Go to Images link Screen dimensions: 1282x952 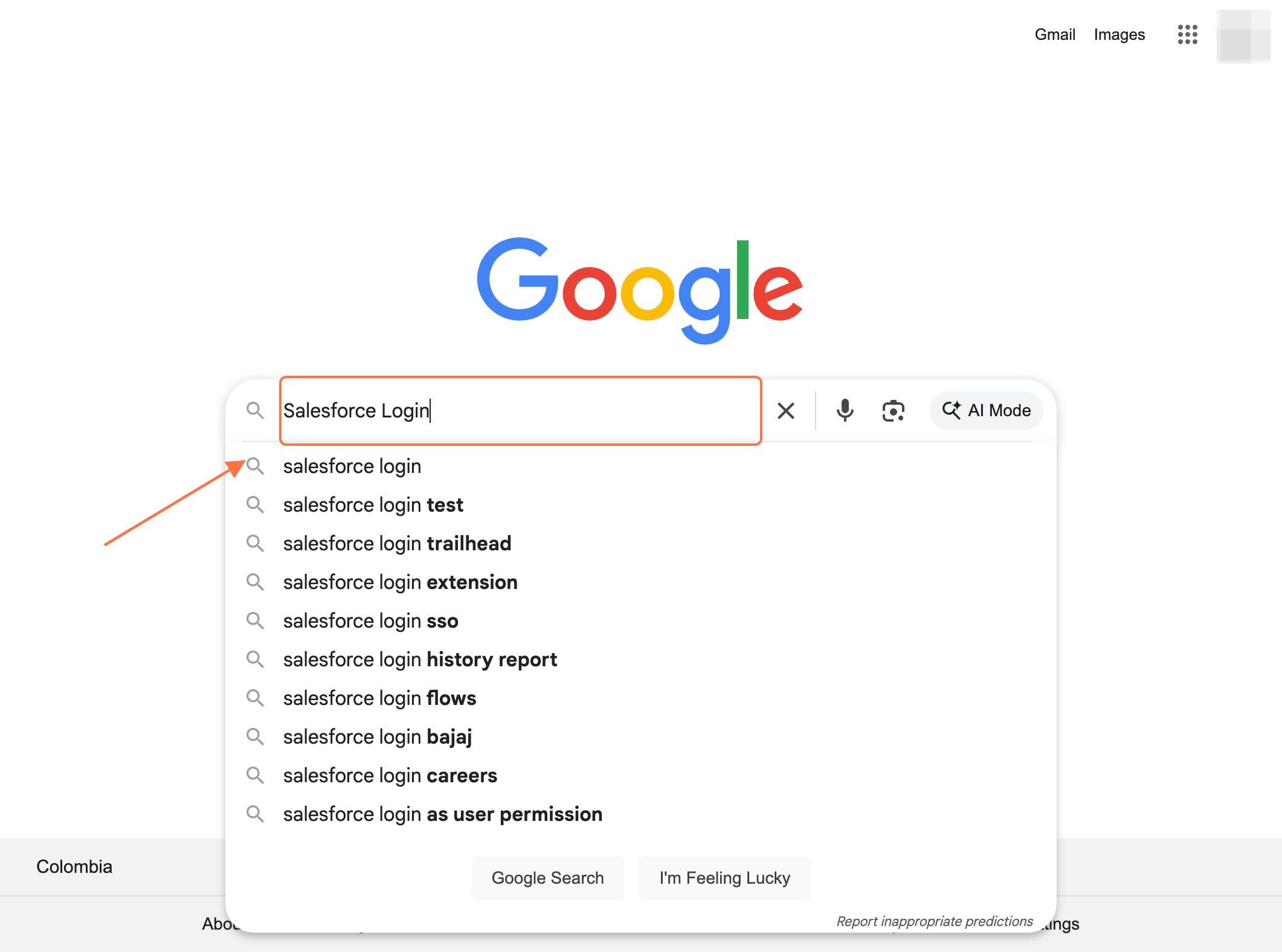pos(1119,34)
